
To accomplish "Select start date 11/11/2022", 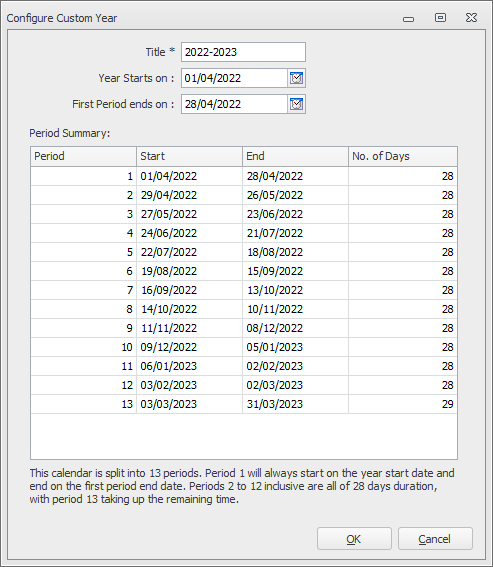I will pos(190,328).
